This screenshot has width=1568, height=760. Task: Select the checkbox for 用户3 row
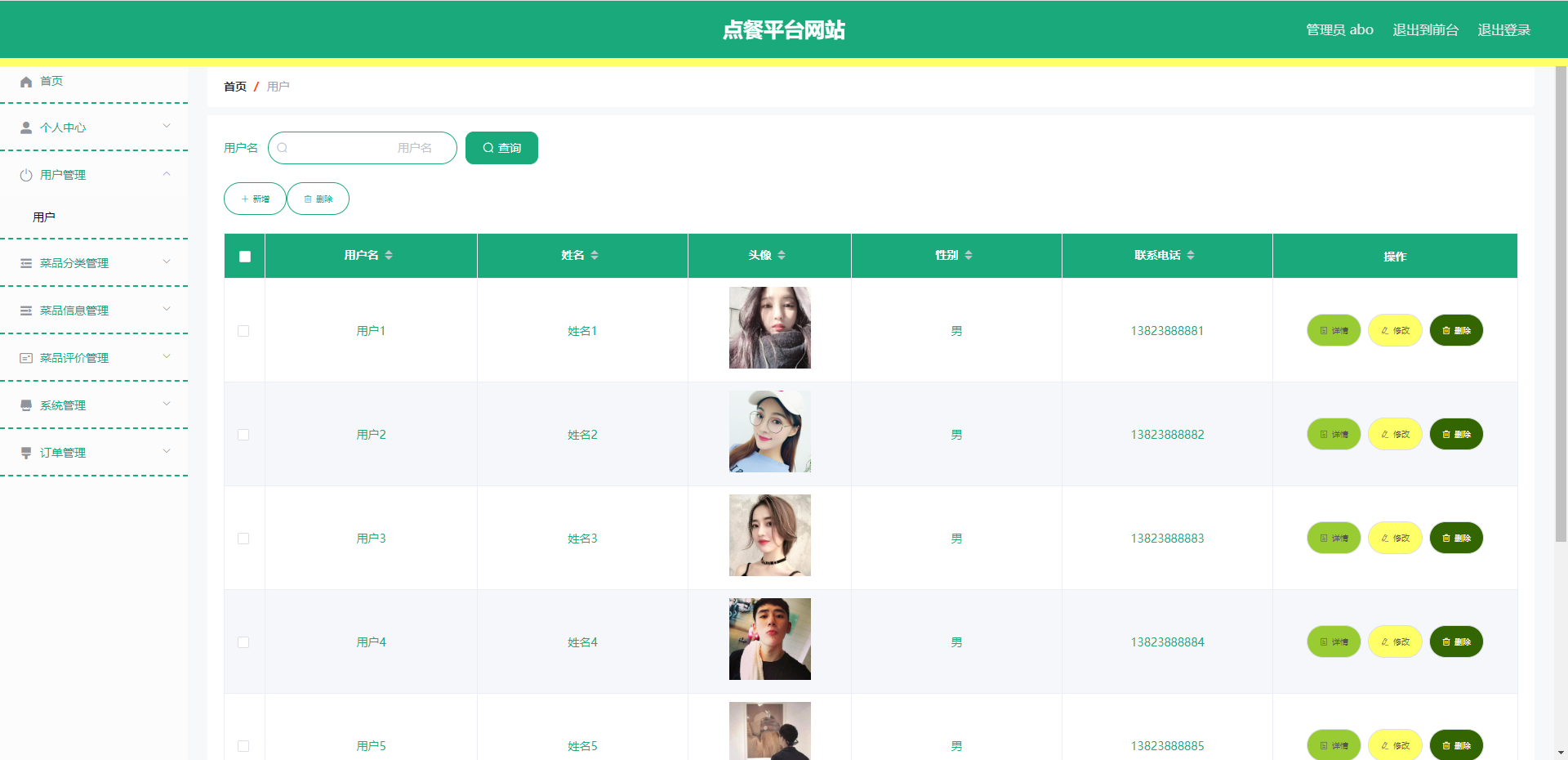click(x=243, y=539)
